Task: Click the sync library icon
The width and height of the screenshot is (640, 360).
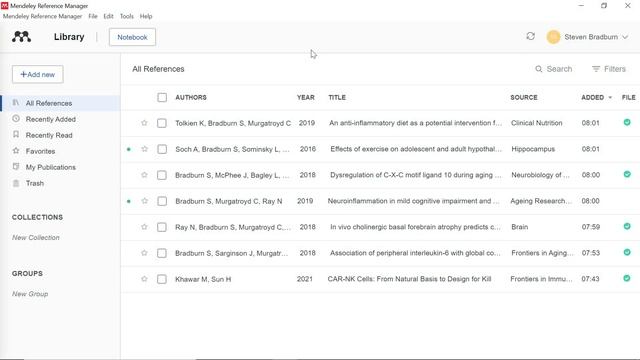Action: 530,36
